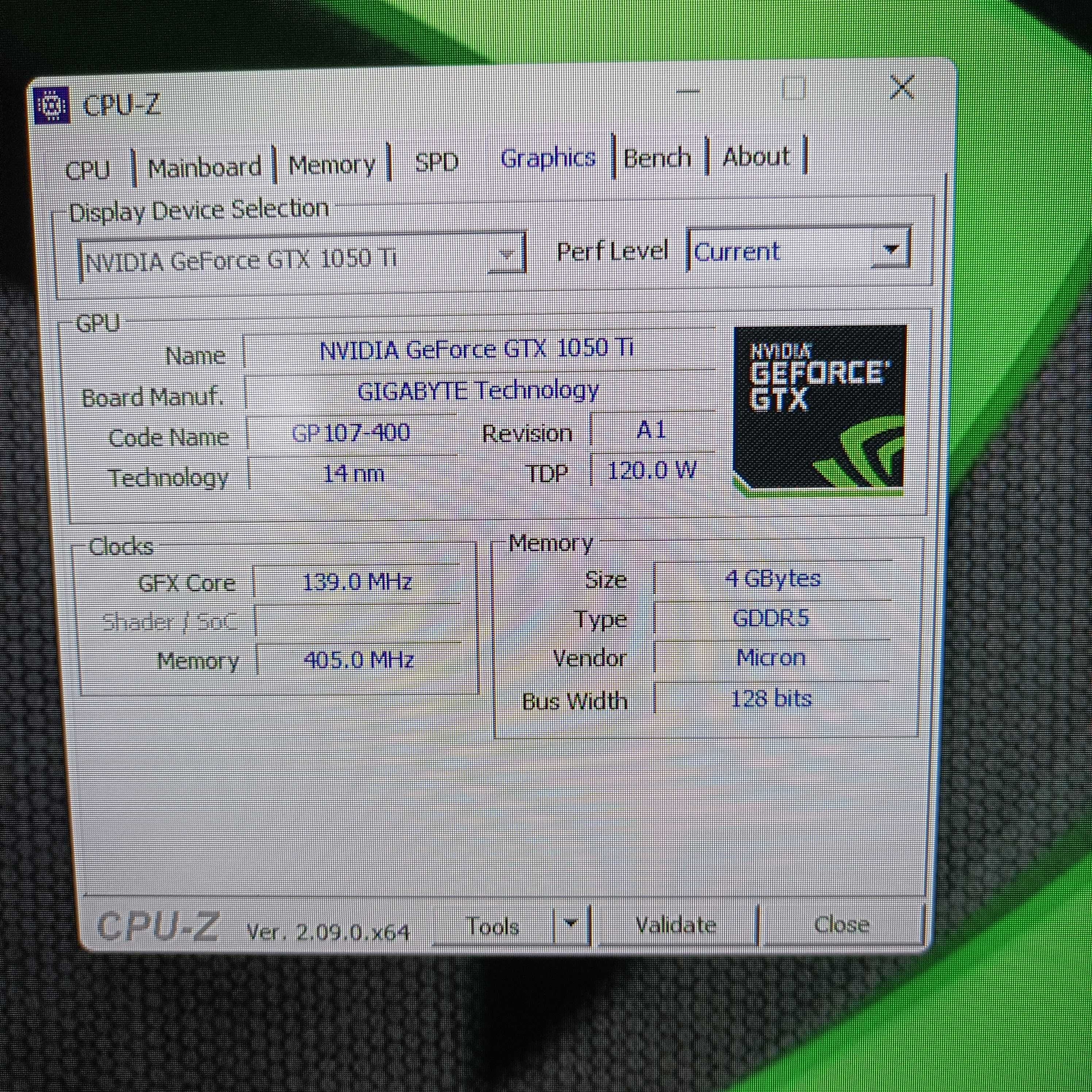Click the 120.0 W TDP value

(x=652, y=470)
